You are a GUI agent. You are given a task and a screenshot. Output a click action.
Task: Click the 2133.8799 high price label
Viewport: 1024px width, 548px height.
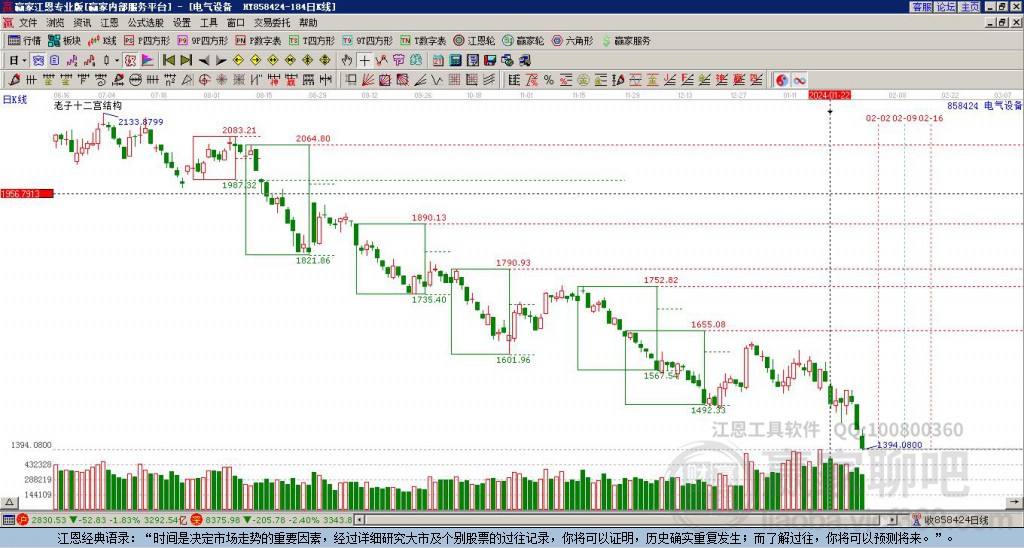(140, 122)
